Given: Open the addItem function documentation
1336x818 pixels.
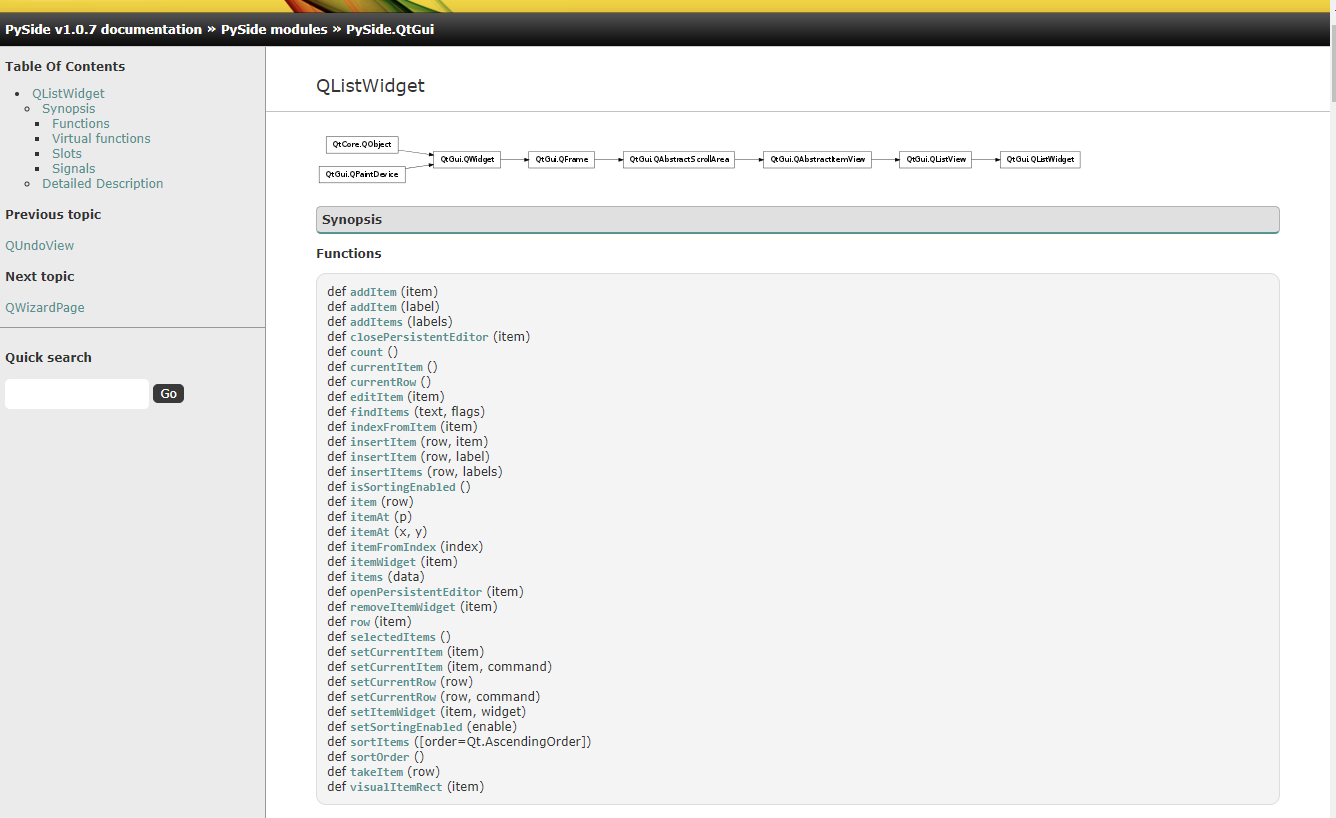Looking at the screenshot, I should [372, 291].
